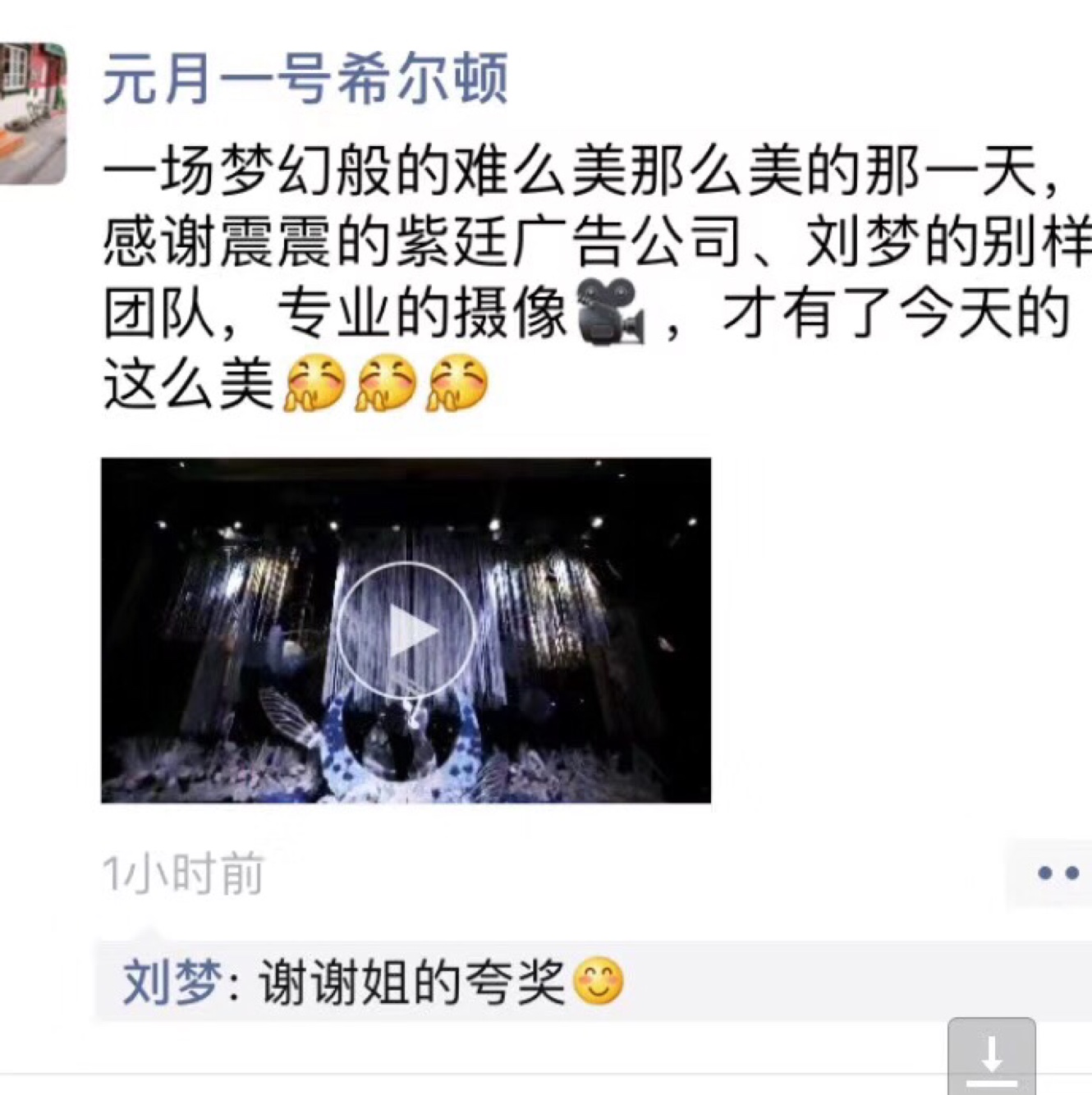Tap the leftmost shy face emoji
1092x1095 pixels.
pyautogui.click(x=315, y=383)
